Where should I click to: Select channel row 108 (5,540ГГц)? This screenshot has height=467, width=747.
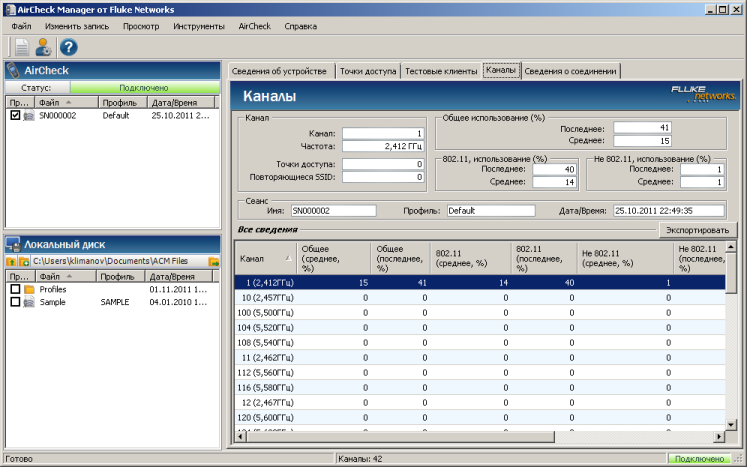(480, 343)
